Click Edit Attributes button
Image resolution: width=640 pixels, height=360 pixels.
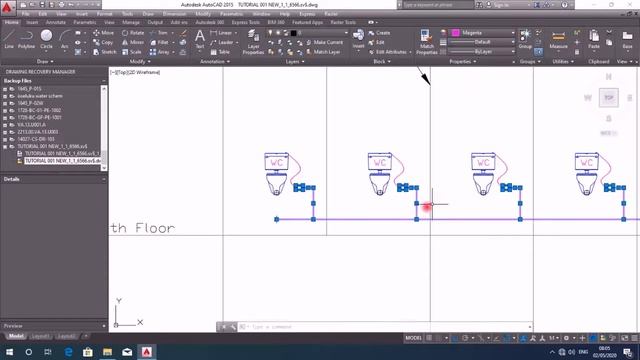coord(388,52)
